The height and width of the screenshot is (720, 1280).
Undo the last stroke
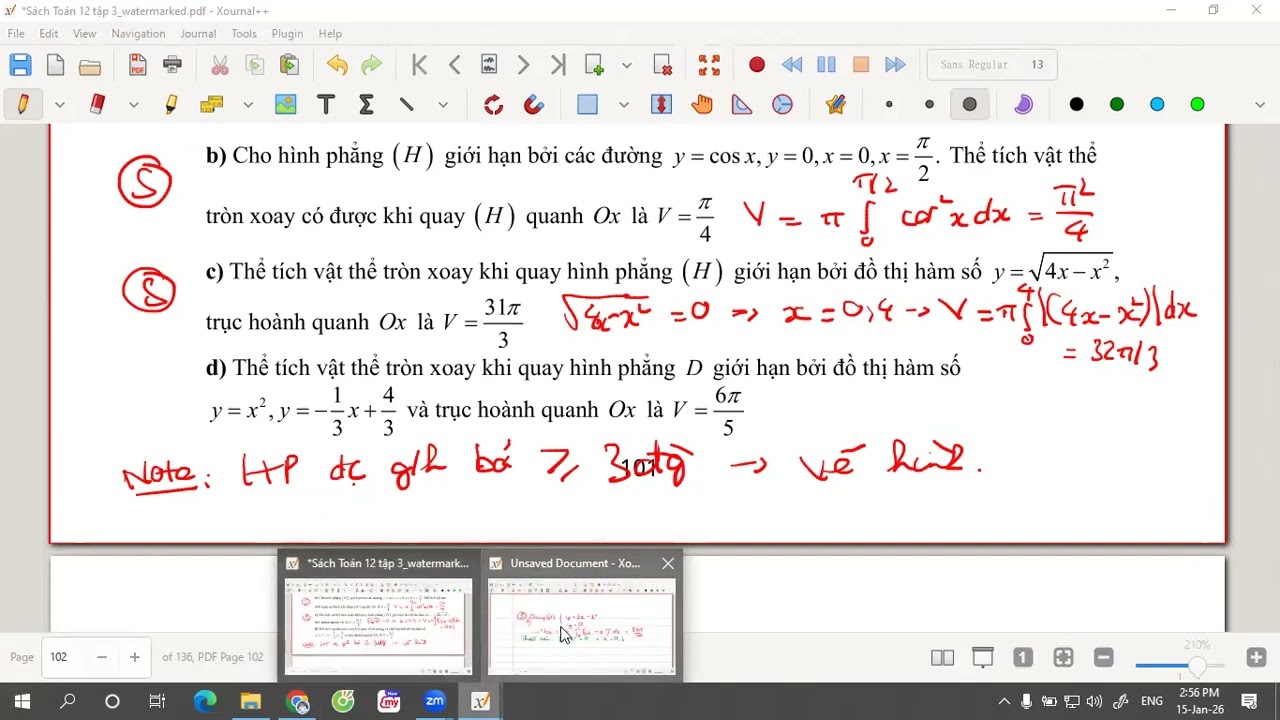(337, 65)
